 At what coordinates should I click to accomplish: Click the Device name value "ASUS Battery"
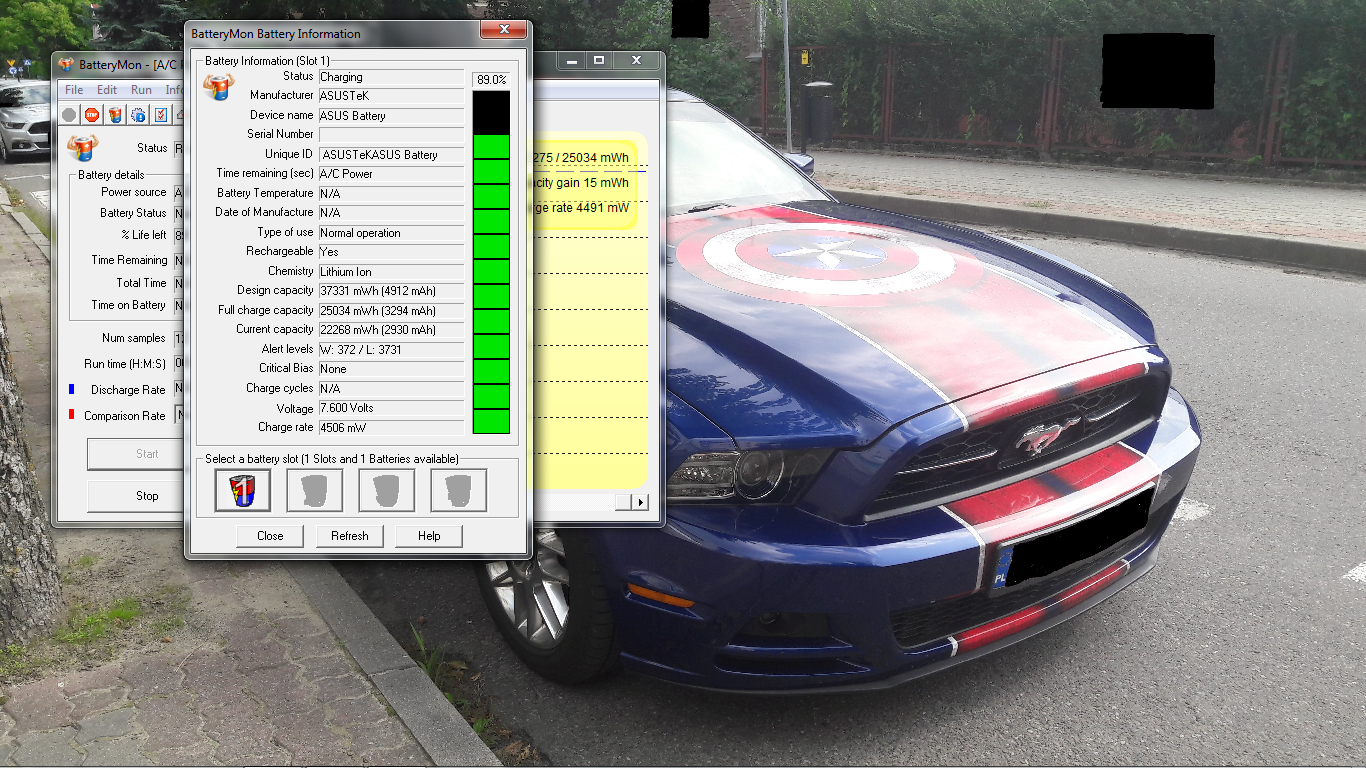[x=391, y=116]
